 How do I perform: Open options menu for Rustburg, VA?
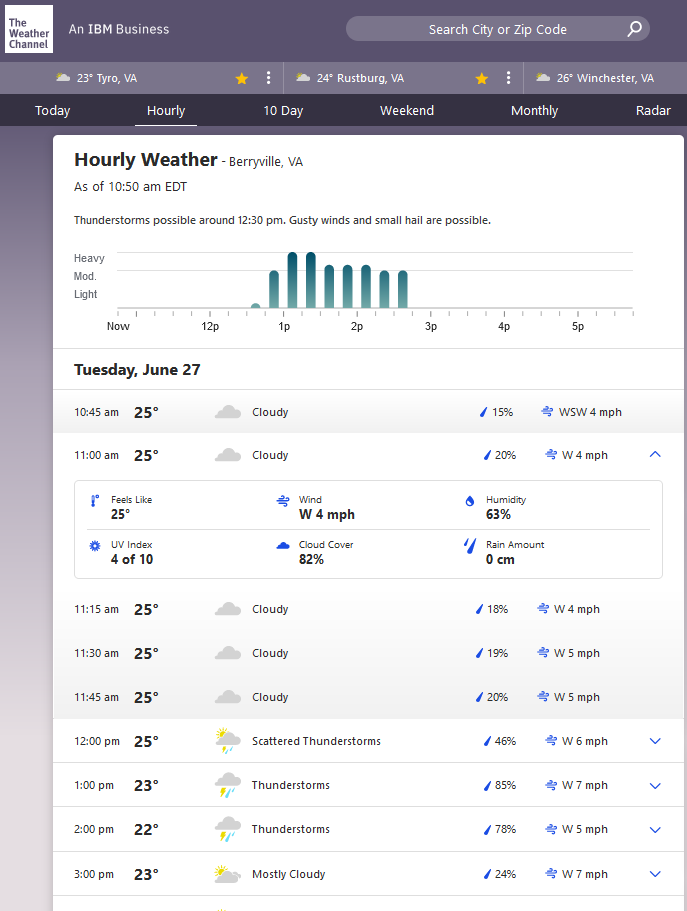[509, 78]
